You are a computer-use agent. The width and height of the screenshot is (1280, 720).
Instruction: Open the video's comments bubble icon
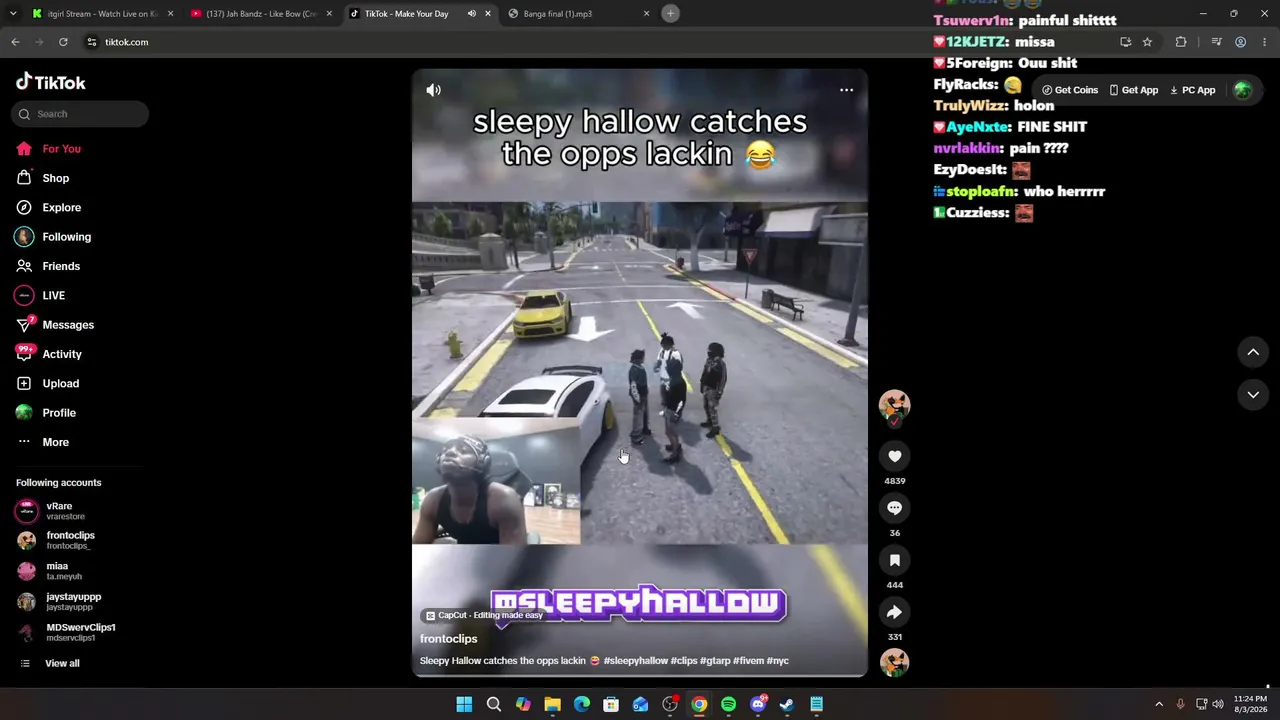coord(894,508)
